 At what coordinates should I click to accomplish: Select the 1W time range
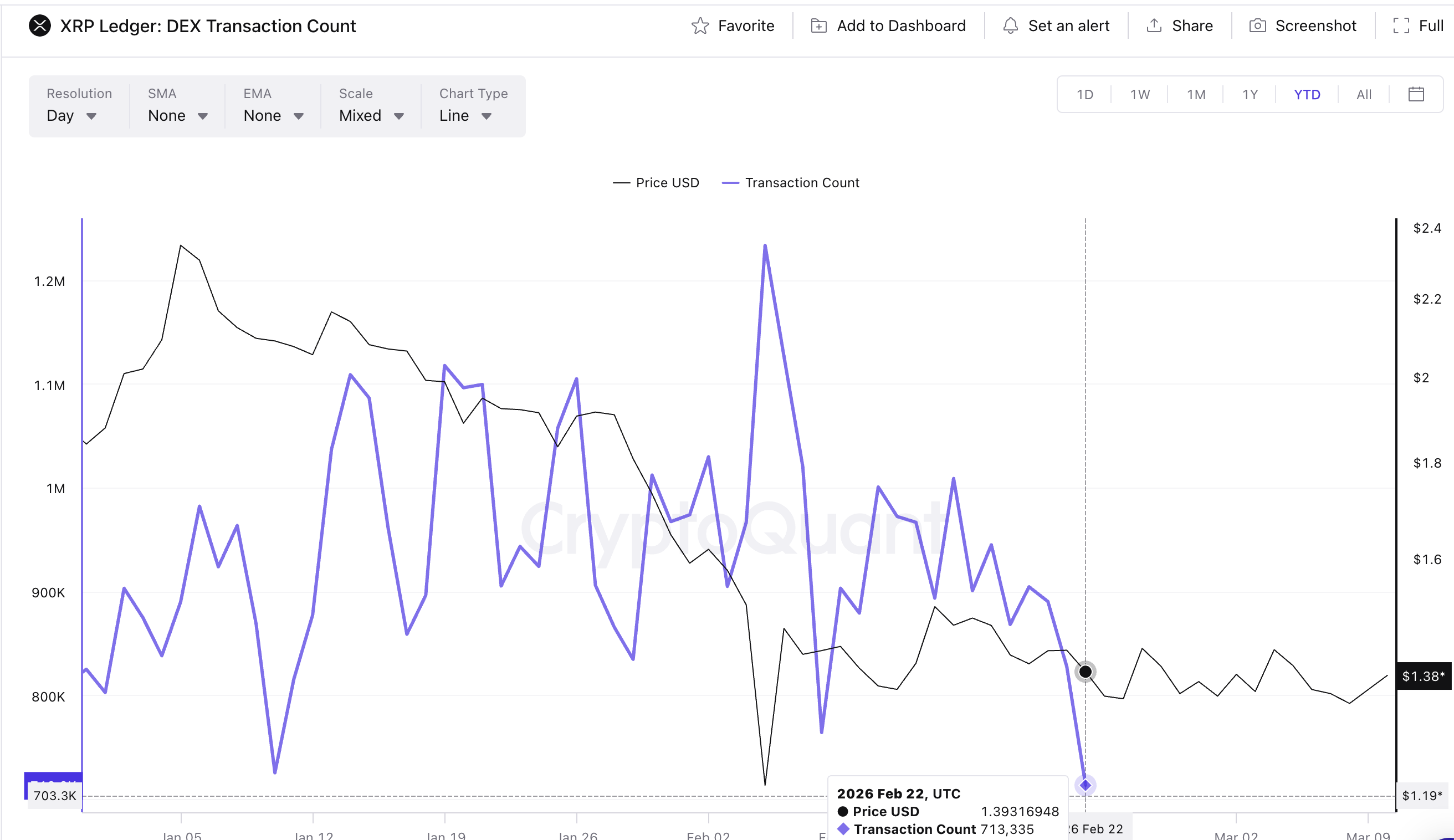[x=1139, y=94]
